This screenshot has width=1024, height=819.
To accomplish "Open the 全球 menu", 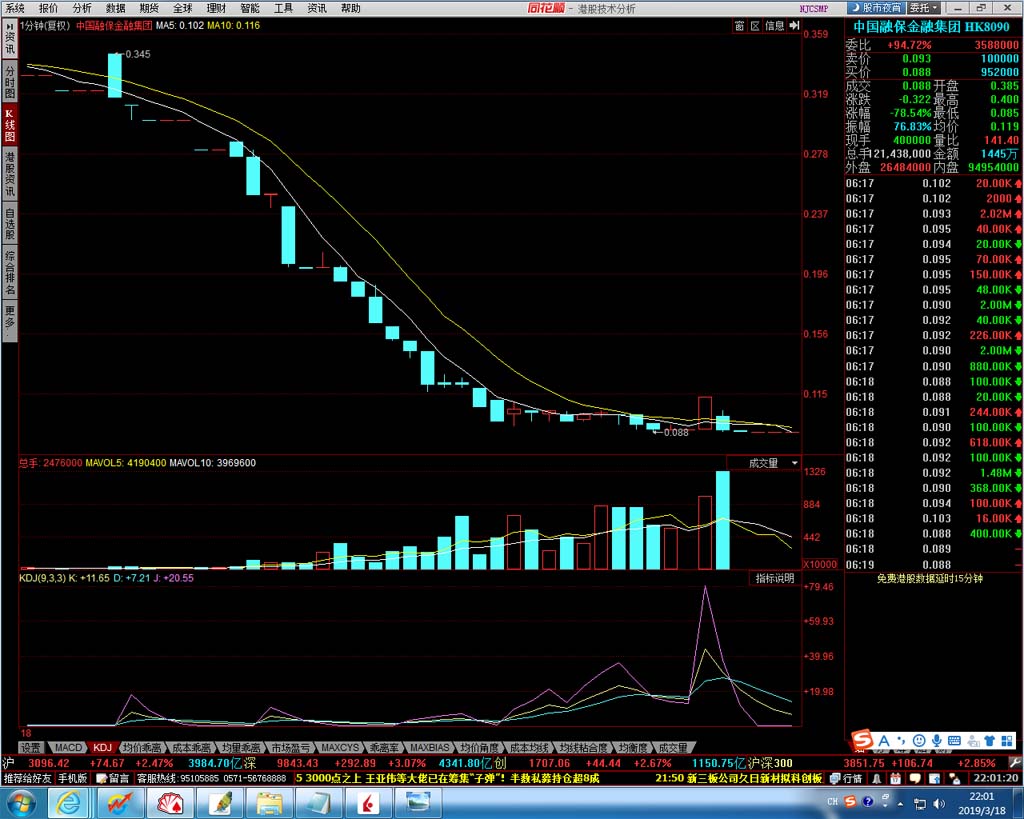I will click(183, 8).
